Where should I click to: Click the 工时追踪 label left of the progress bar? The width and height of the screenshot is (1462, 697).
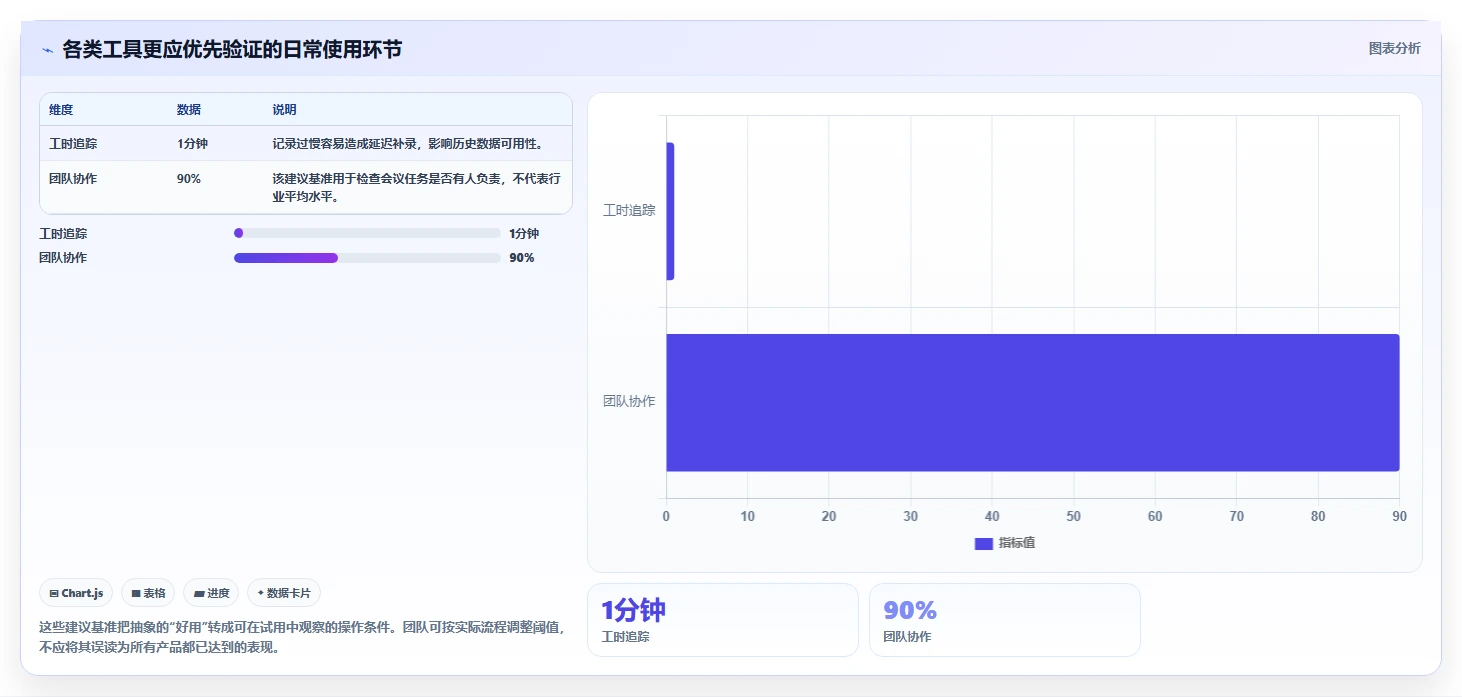[x=63, y=234]
